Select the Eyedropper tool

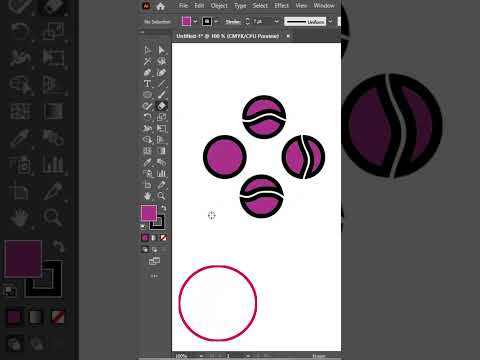(x=148, y=162)
